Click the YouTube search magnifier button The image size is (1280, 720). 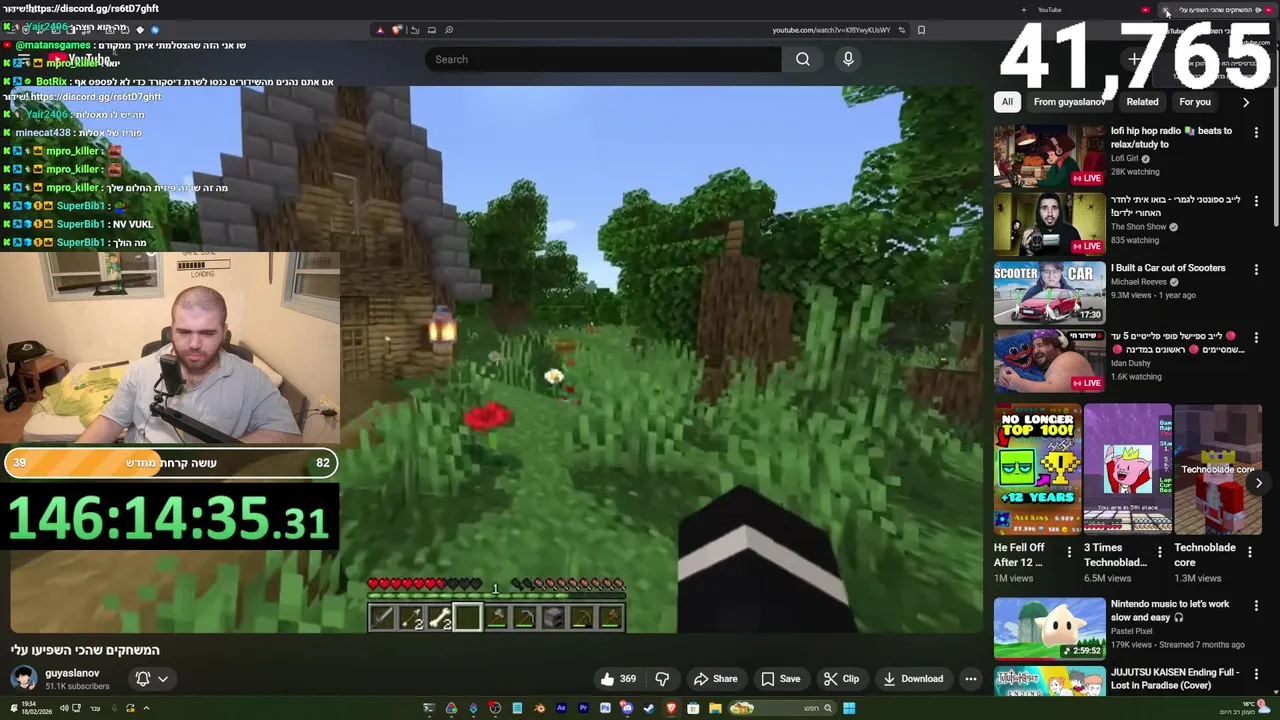802,59
